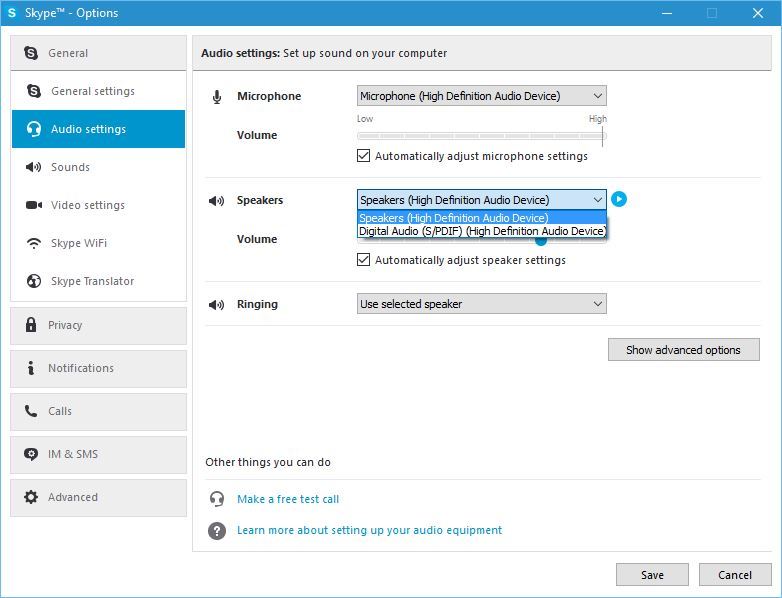Click the microphone volume level bar
This screenshot has height=598, width=782.
pos(481,135)
